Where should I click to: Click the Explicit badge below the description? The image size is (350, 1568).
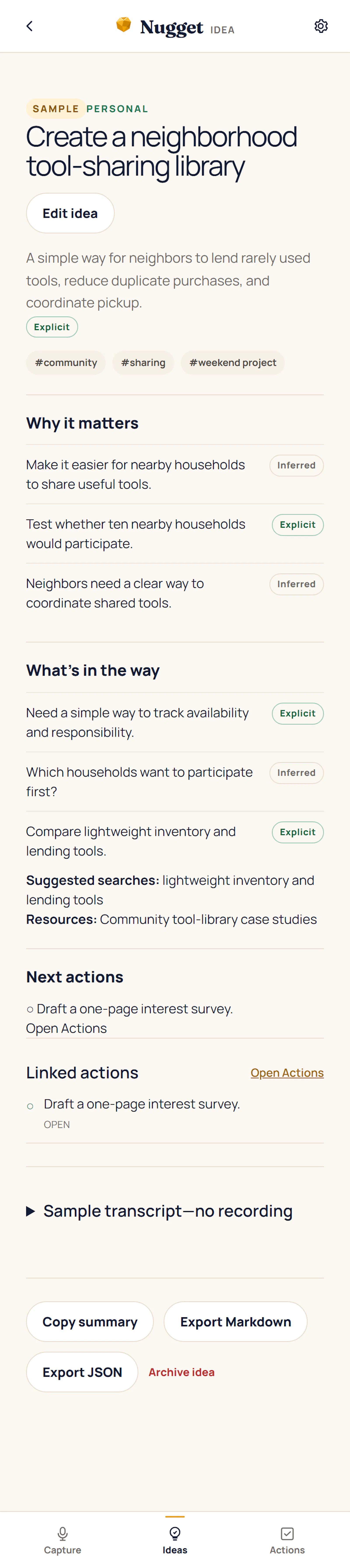52,327
